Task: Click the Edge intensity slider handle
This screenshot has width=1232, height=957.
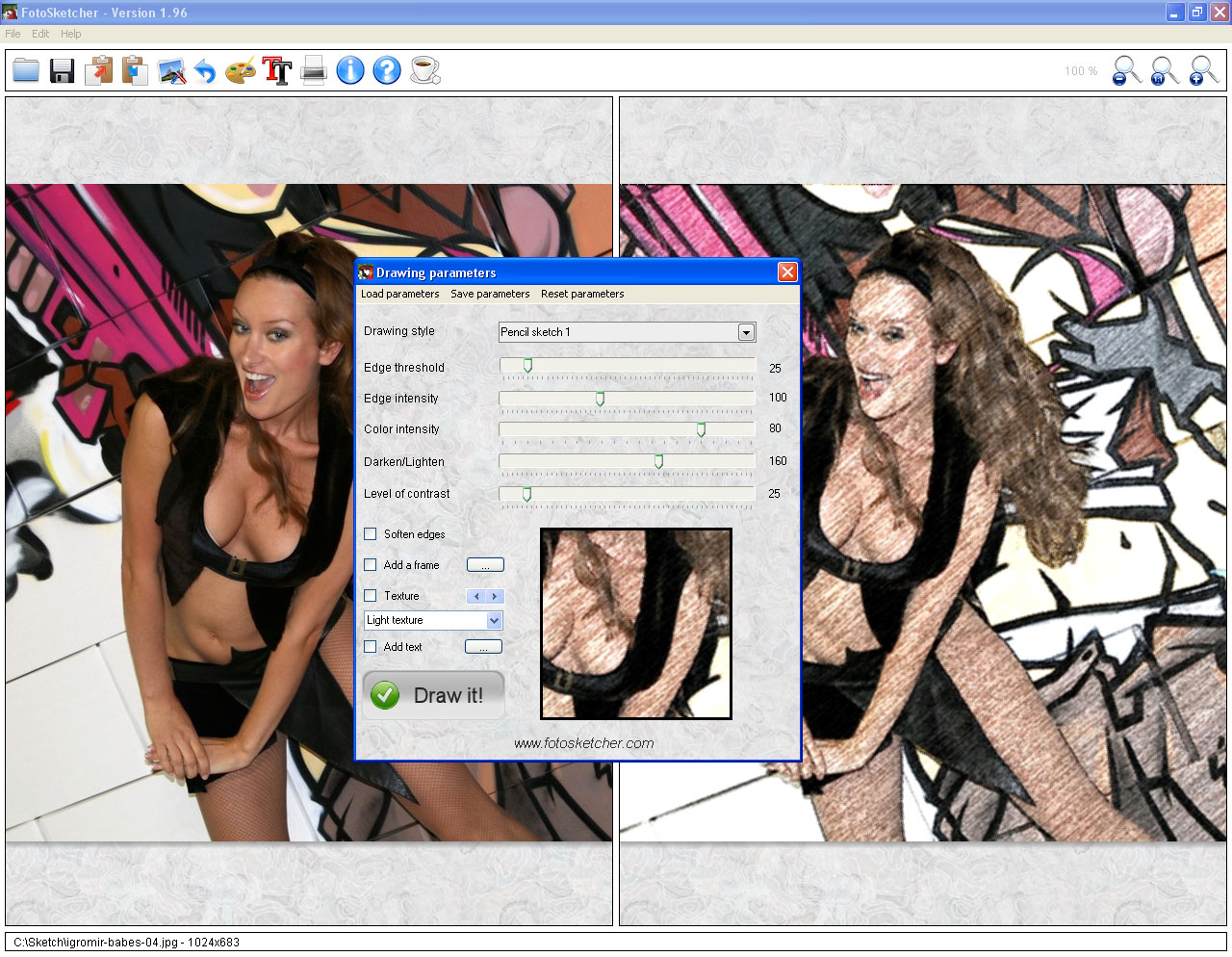Action: (x=600, y=398)
